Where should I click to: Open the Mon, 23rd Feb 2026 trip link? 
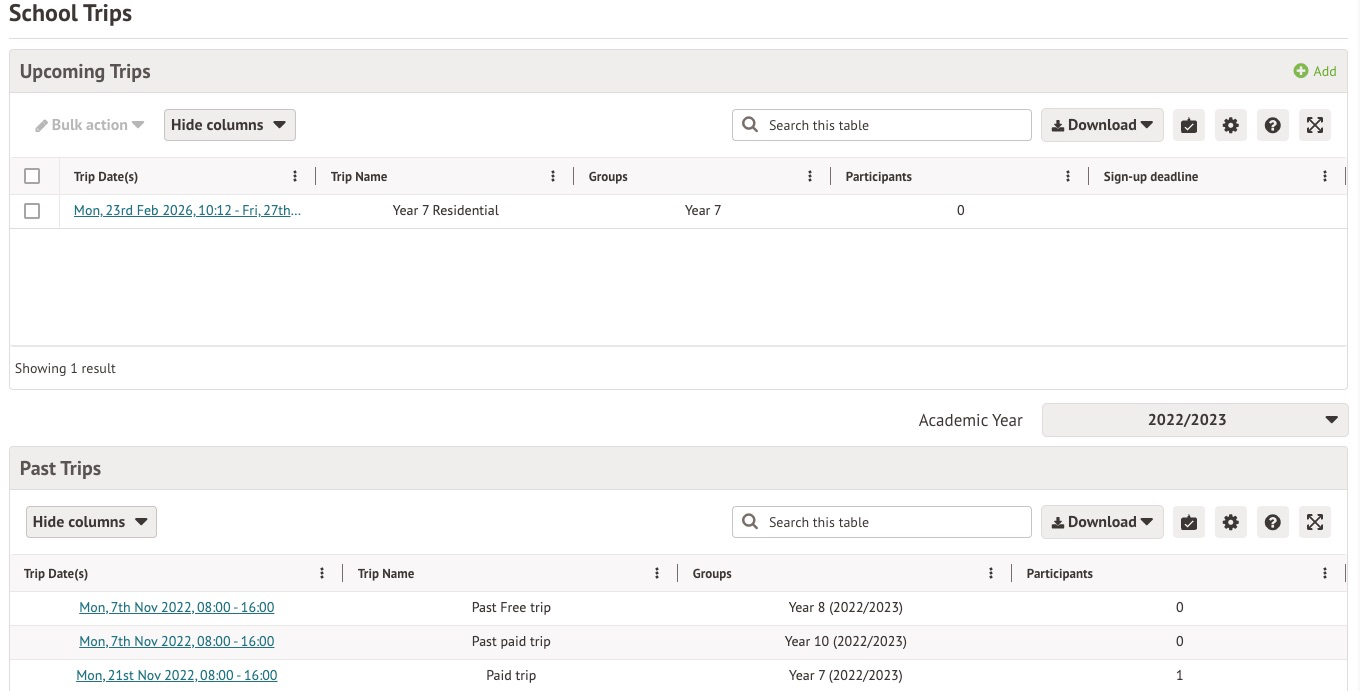[187, 211]
